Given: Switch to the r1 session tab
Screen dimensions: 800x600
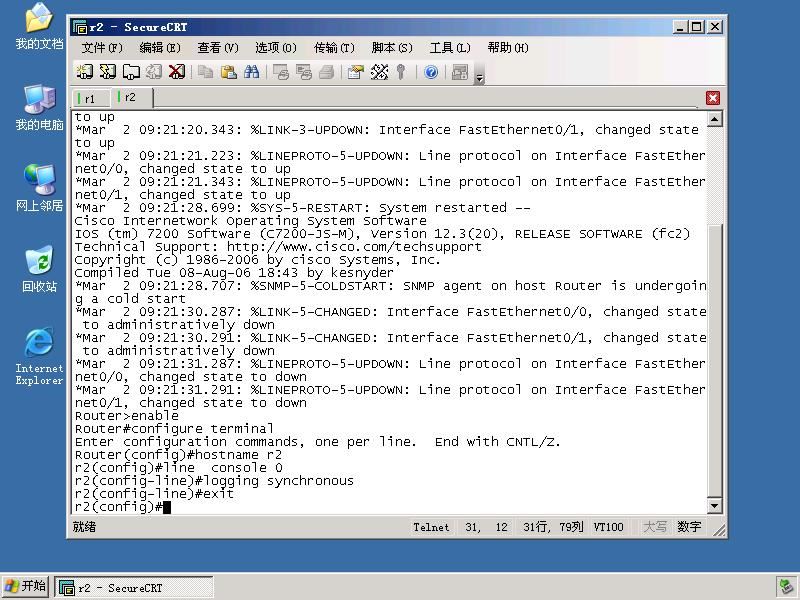Looking at the screenshot, I should tap(91, 98).
